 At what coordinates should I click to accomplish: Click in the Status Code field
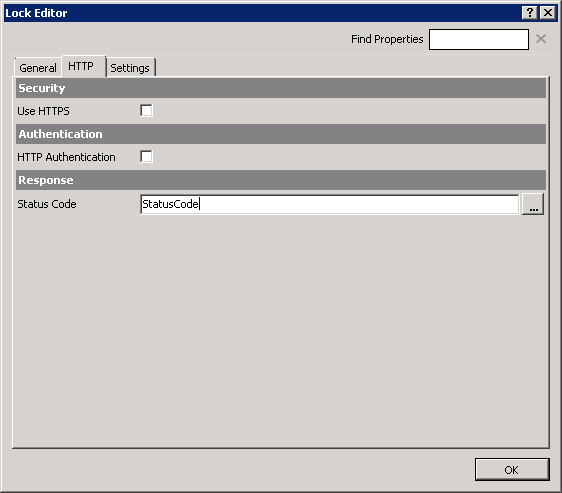point(329,204)
